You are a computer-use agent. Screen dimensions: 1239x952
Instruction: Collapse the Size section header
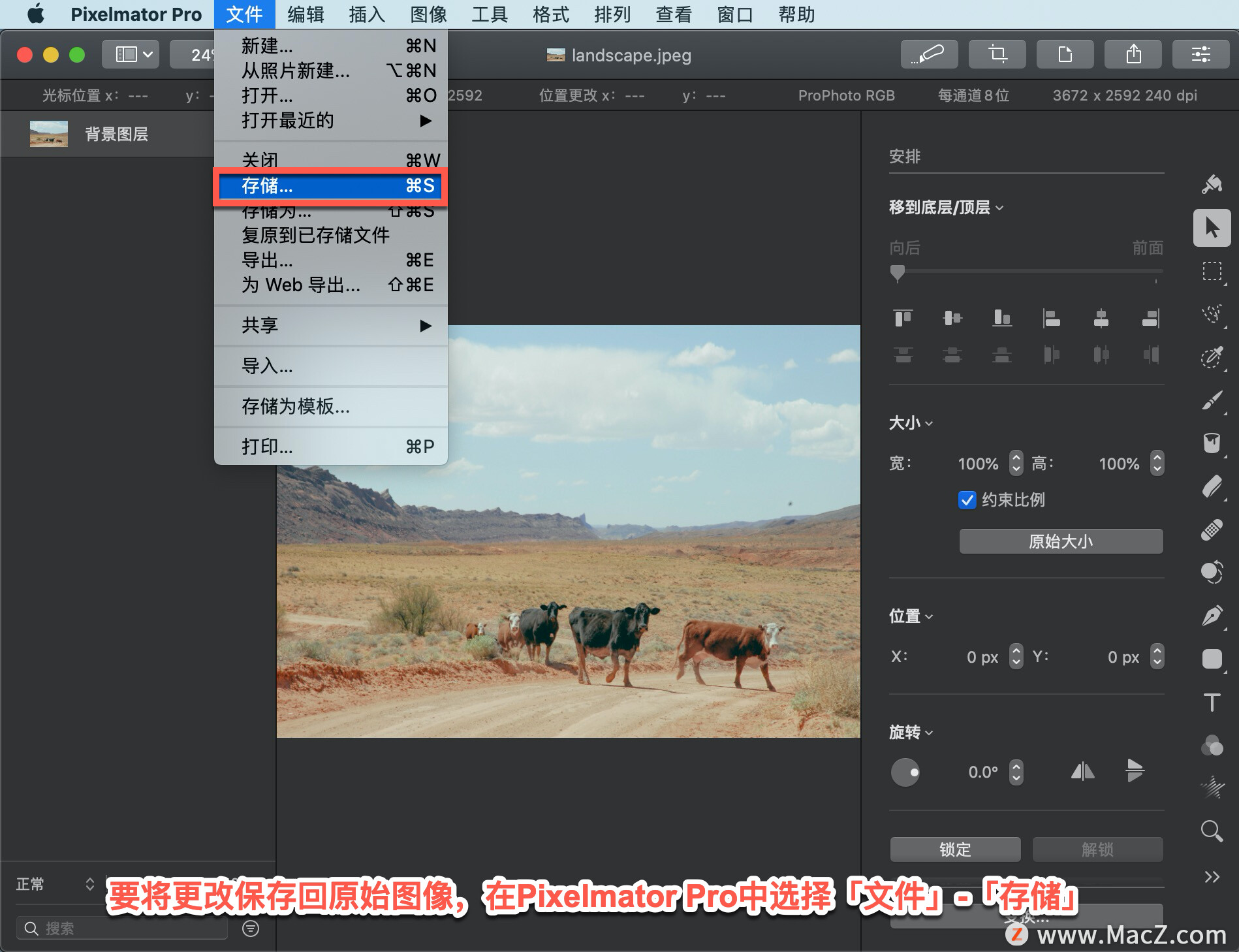coord(911,423)
